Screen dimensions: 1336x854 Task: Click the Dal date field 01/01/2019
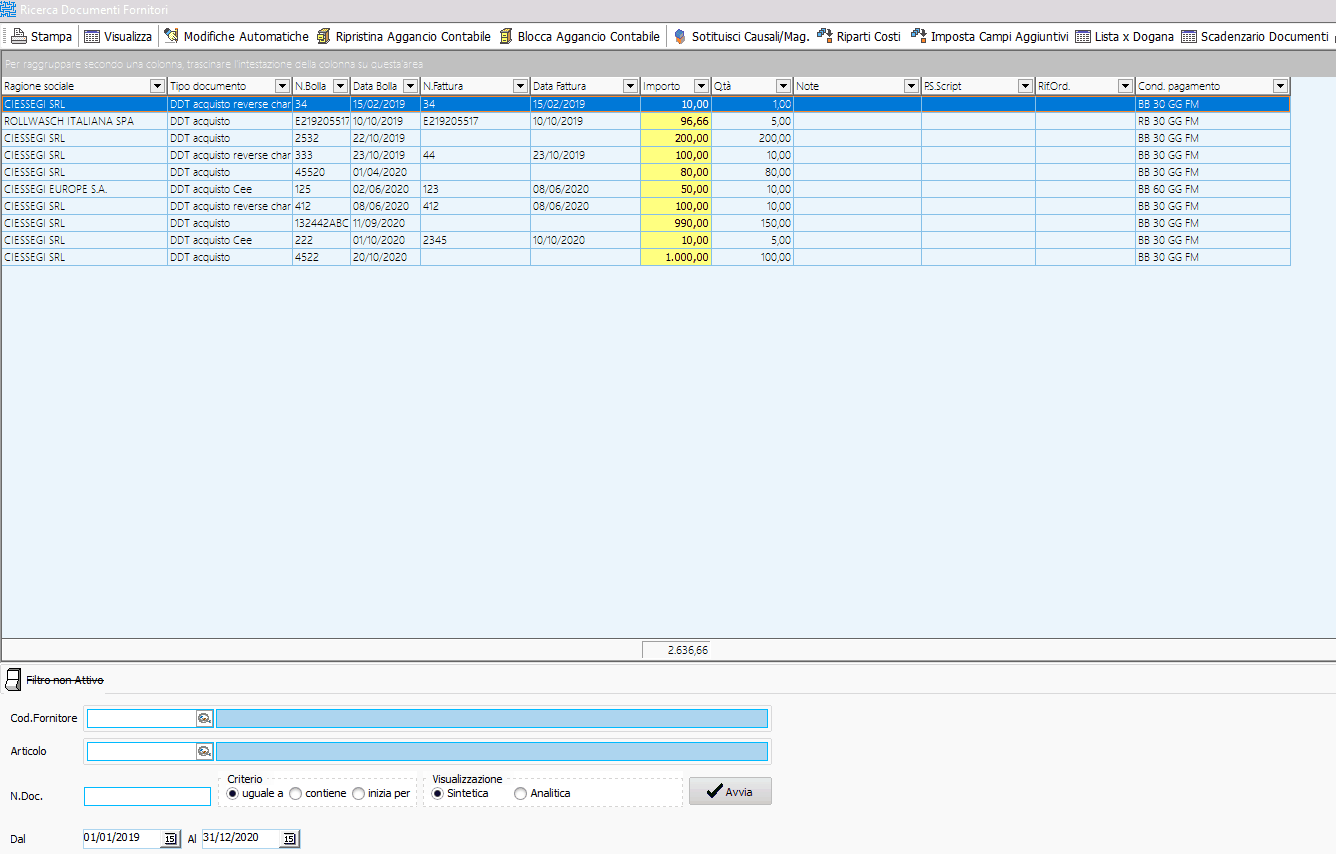122,838
